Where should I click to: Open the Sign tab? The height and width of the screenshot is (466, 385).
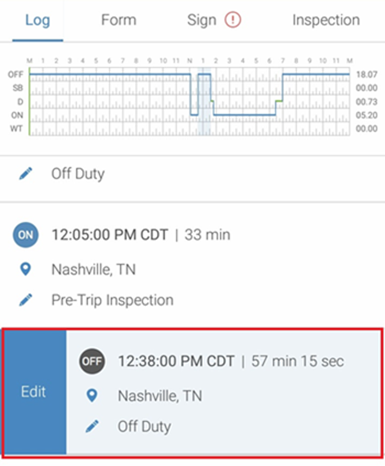click(x=202, y=20)
